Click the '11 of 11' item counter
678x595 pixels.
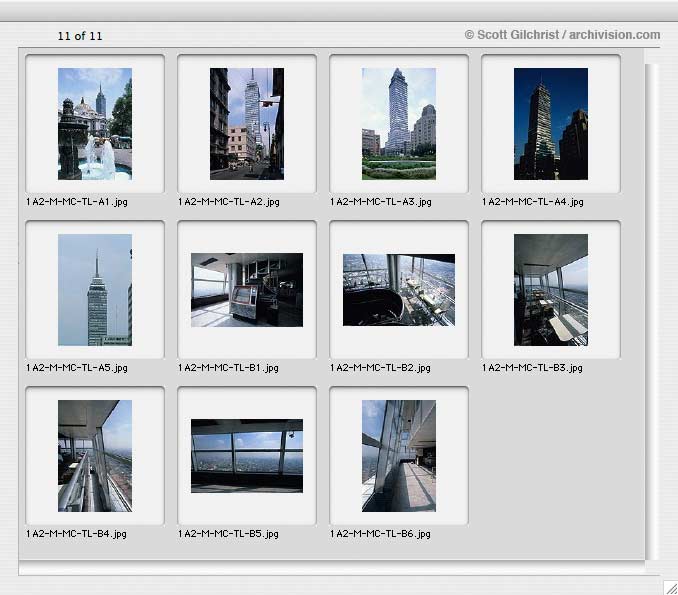[80, 36]
